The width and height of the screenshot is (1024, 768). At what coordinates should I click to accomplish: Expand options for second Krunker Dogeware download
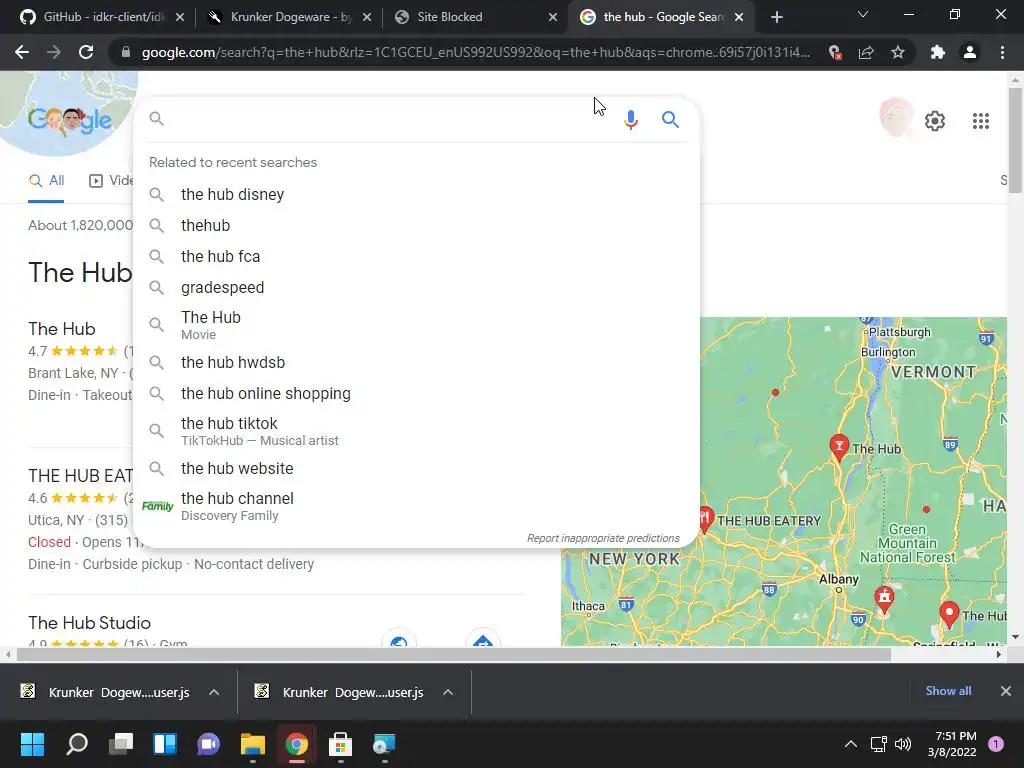(447, 692)
